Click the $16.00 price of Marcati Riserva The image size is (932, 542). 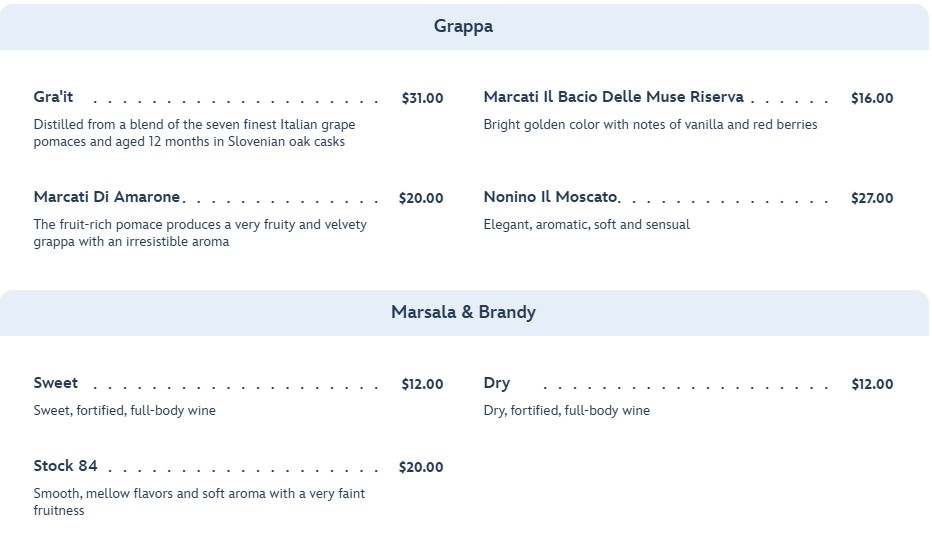coord(872,98)
